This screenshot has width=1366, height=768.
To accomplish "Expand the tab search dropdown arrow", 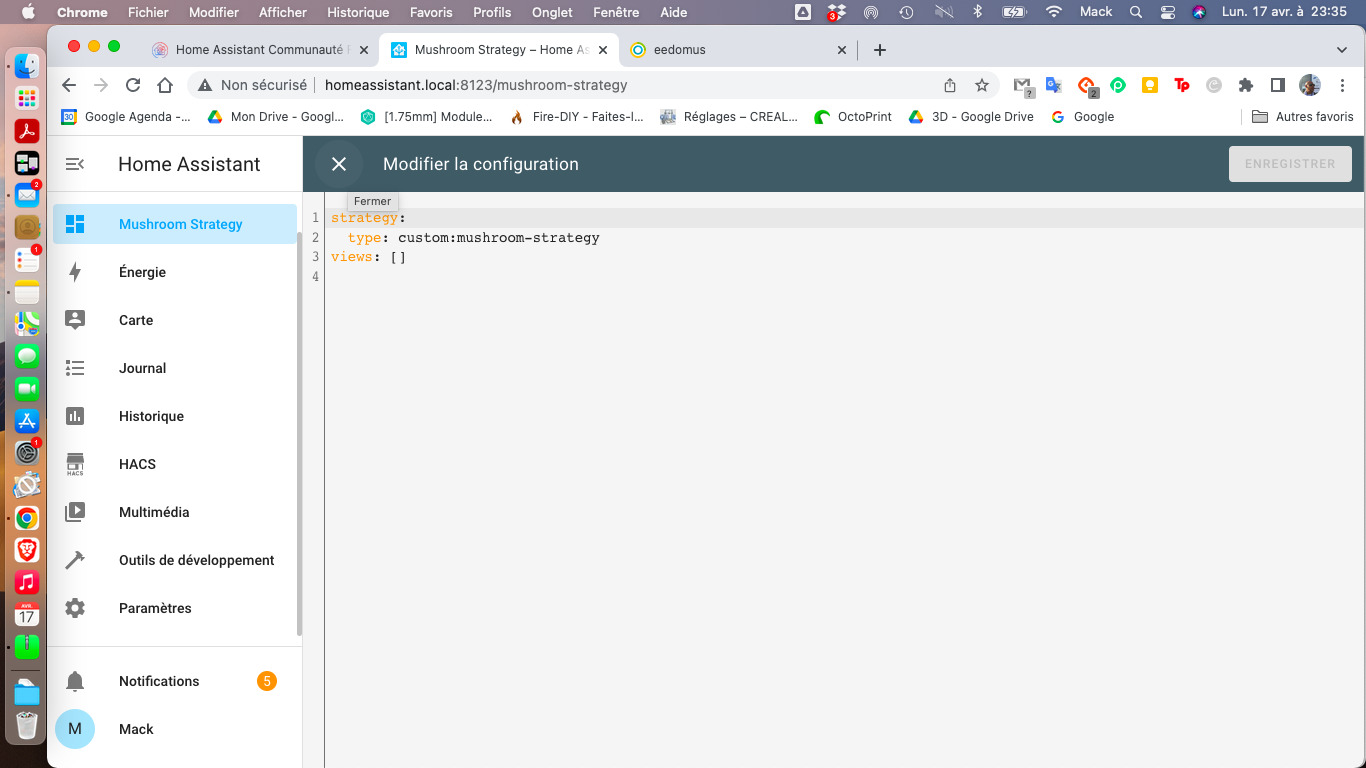I will (1342, 49).
